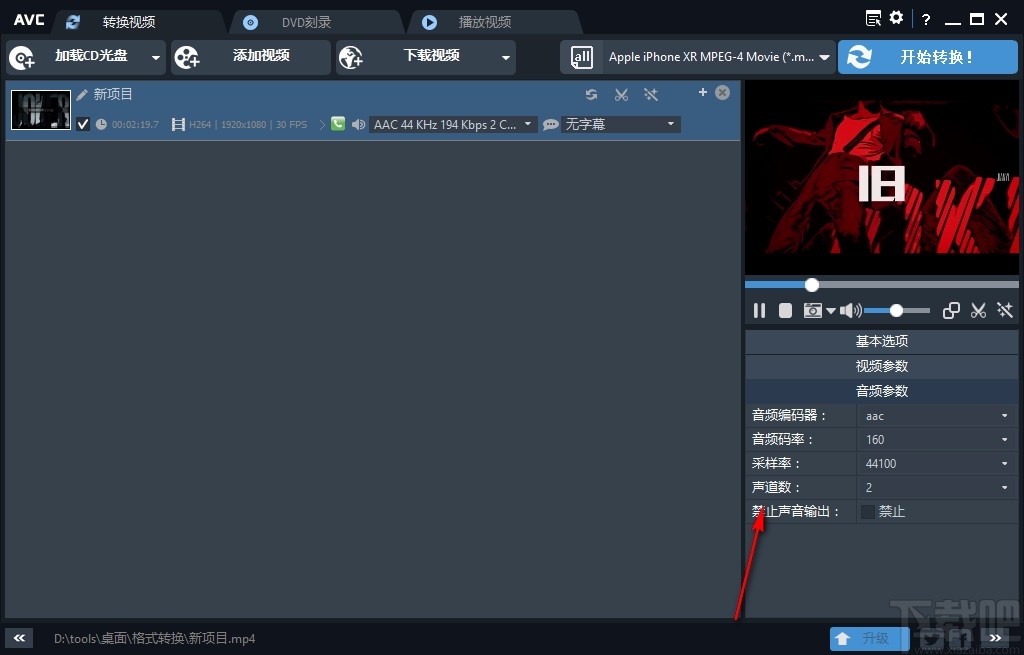The height and width of the screenshot is (655, 1024).
Task: Uncheck the 新项目 video checkbox
Action: pos(83,124)
